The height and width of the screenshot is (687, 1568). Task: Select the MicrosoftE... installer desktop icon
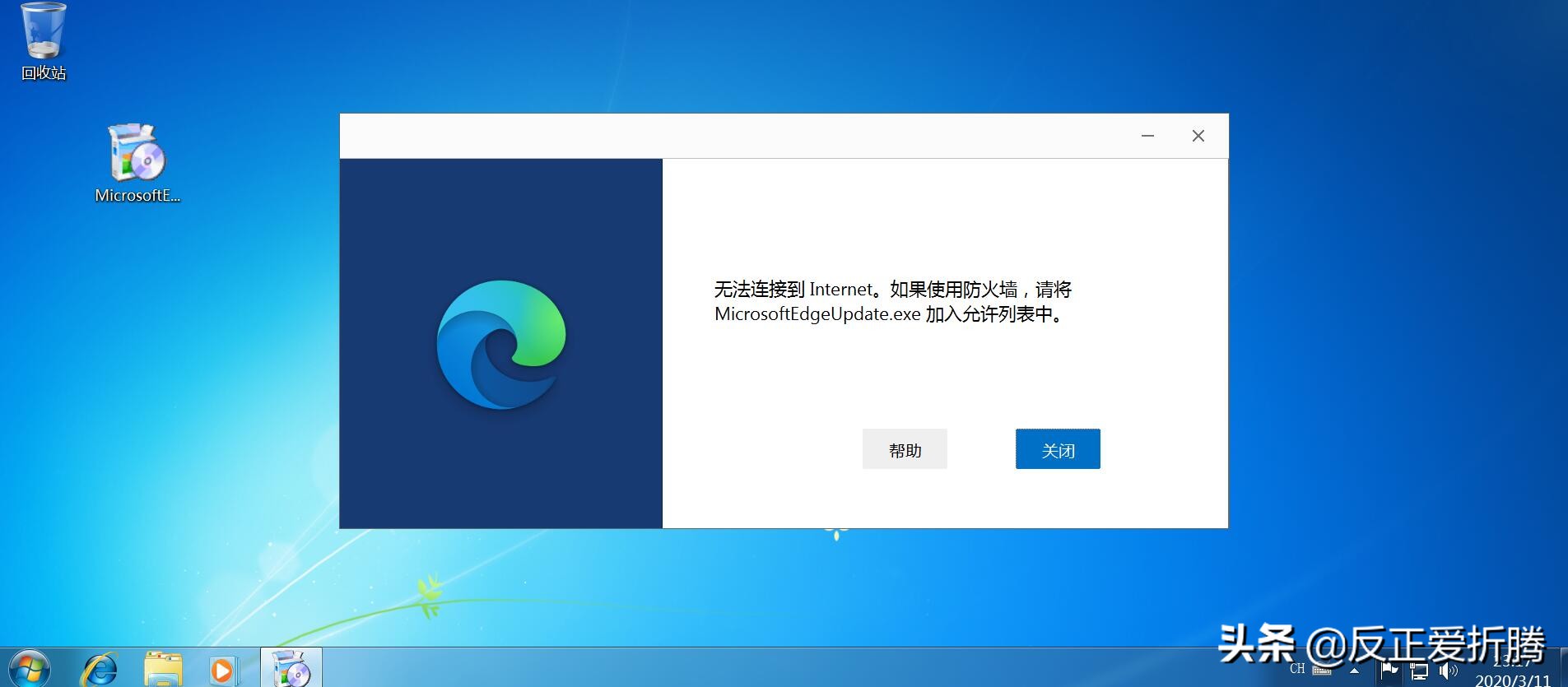[x=137, y=163]
